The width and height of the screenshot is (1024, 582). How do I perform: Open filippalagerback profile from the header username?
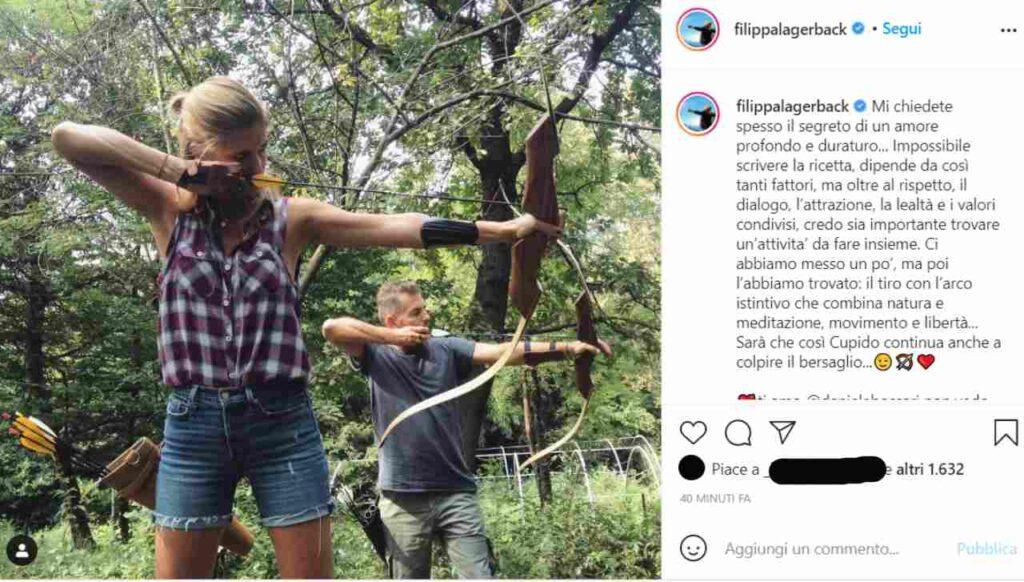coord(791,29)
